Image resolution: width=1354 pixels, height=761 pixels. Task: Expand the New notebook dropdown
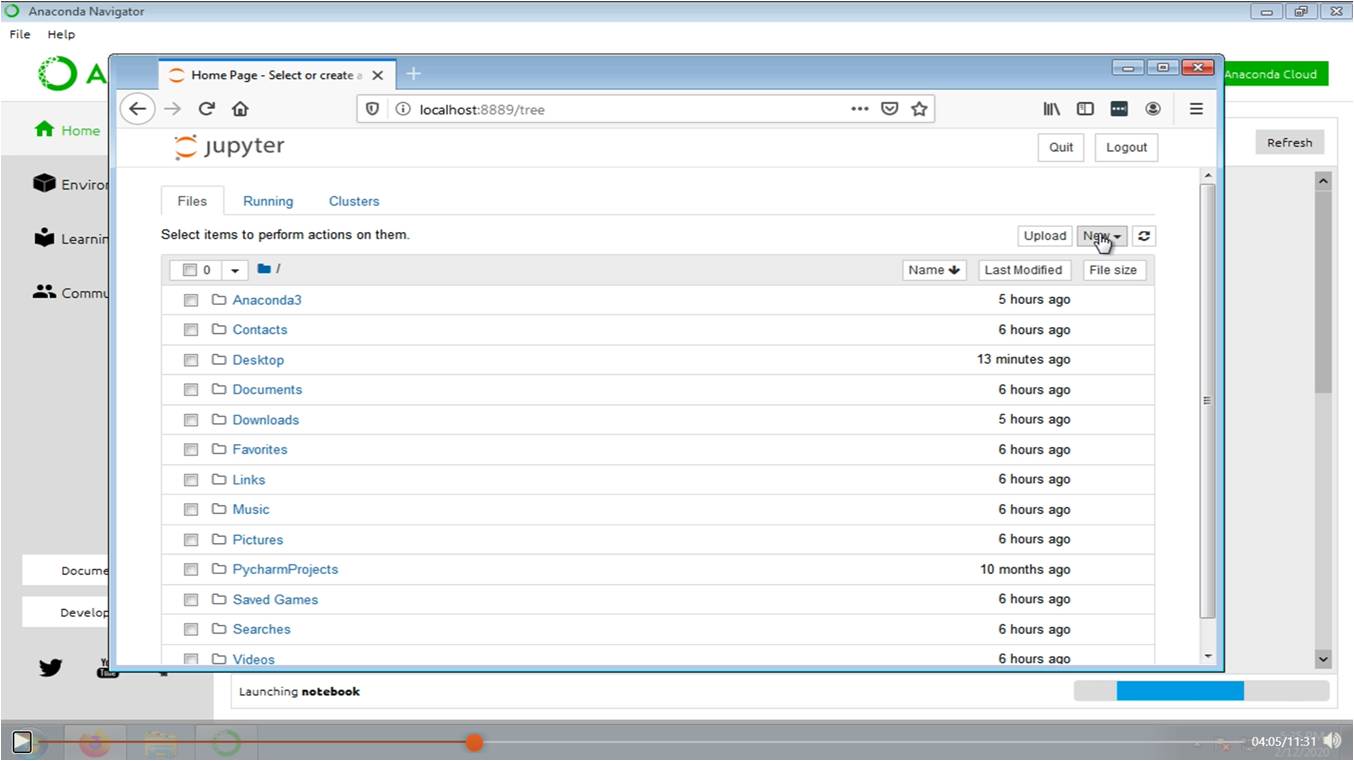tap(1102, 236)
